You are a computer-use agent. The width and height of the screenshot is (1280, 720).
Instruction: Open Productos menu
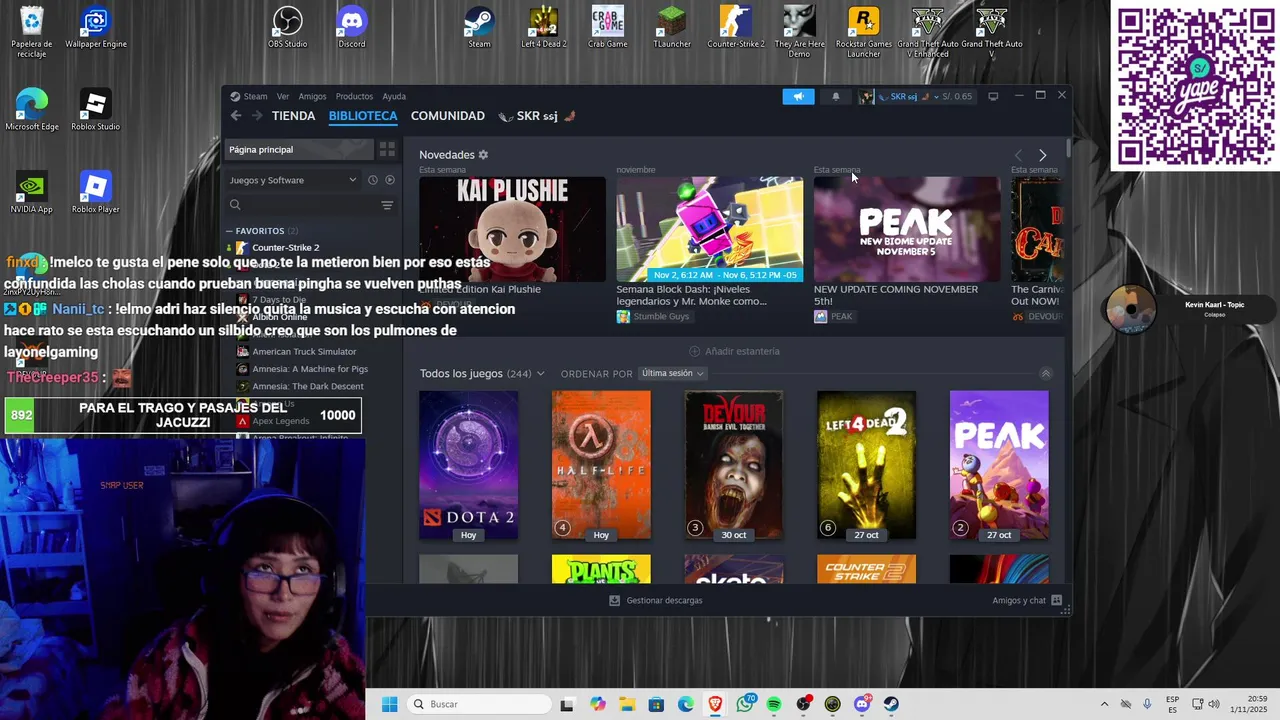pos(354,97)
